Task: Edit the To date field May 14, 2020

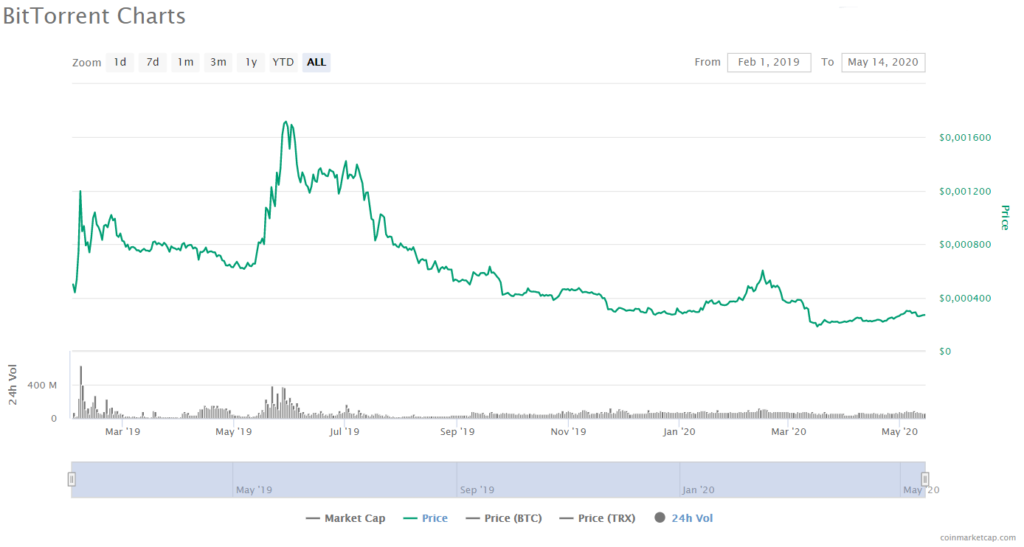Action: [883, 62]
